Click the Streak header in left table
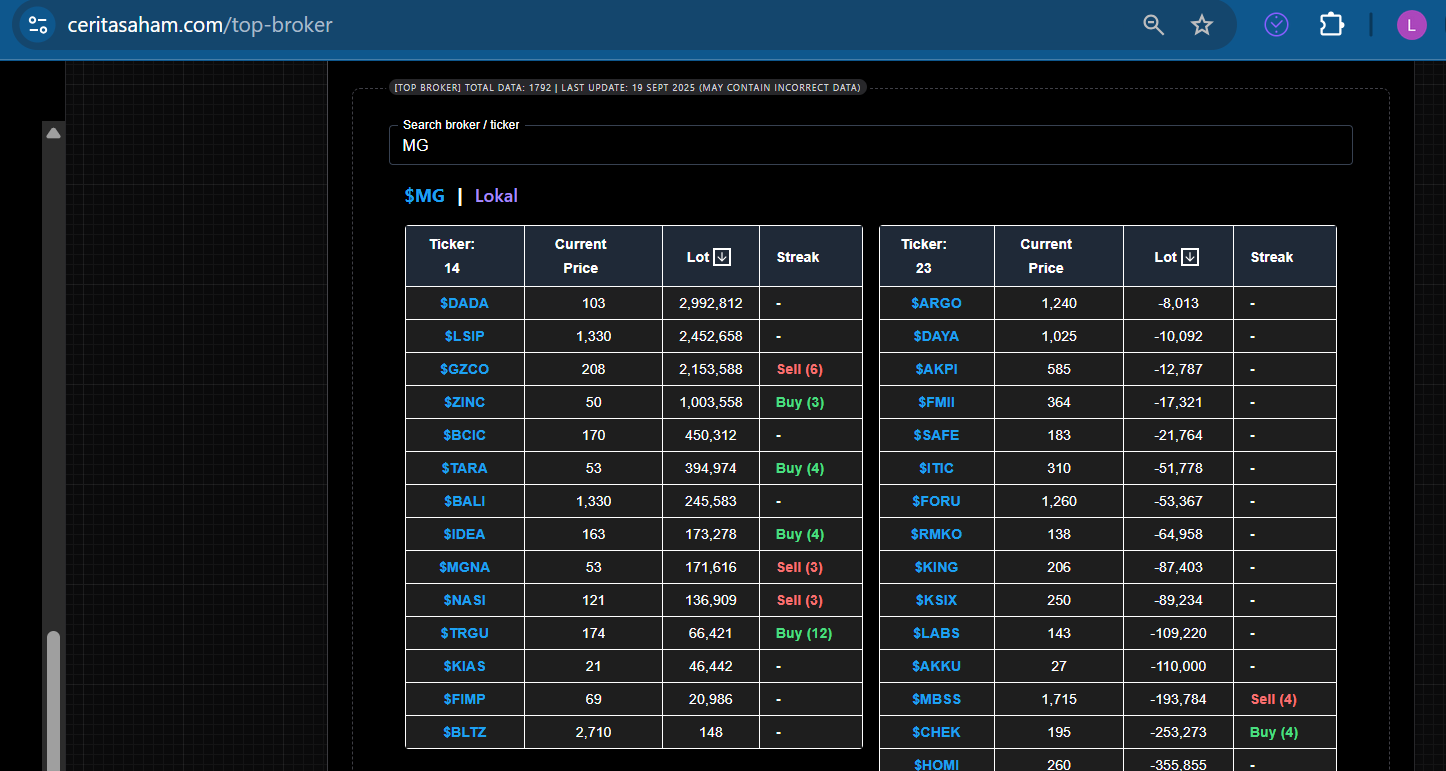This screenshot has height=771, width=1446. coord(797,257)
